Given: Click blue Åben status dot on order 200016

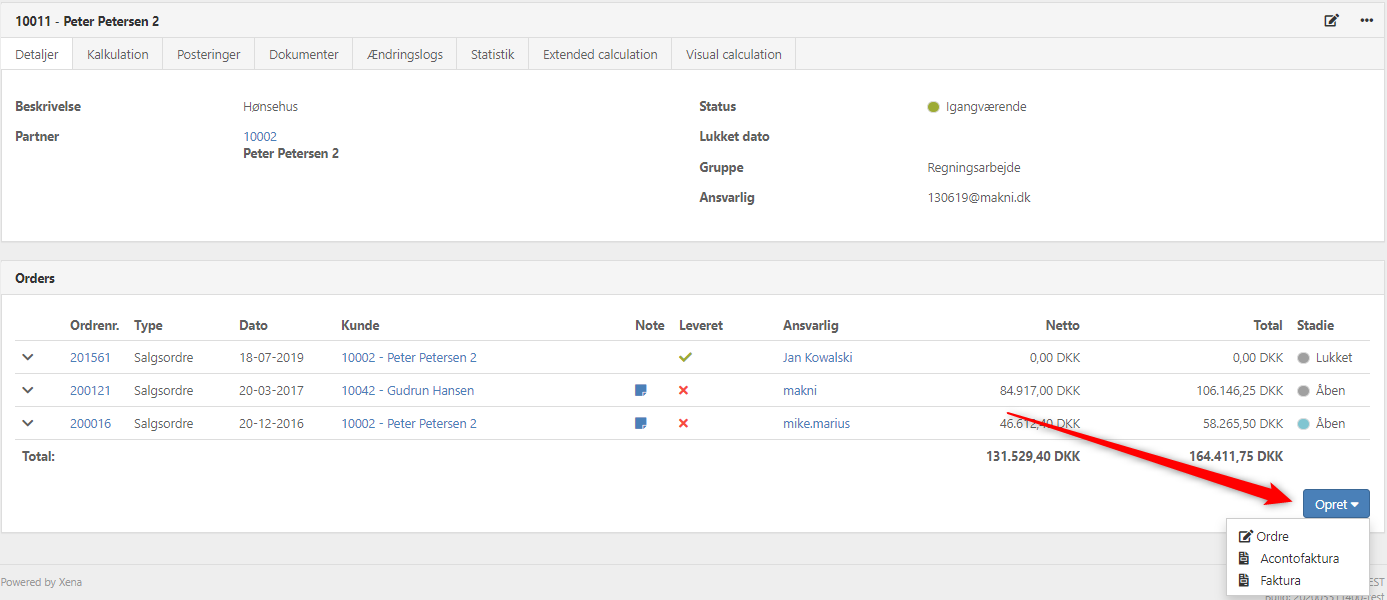Looking at the screenshot, I should (x=1303, y=424).
